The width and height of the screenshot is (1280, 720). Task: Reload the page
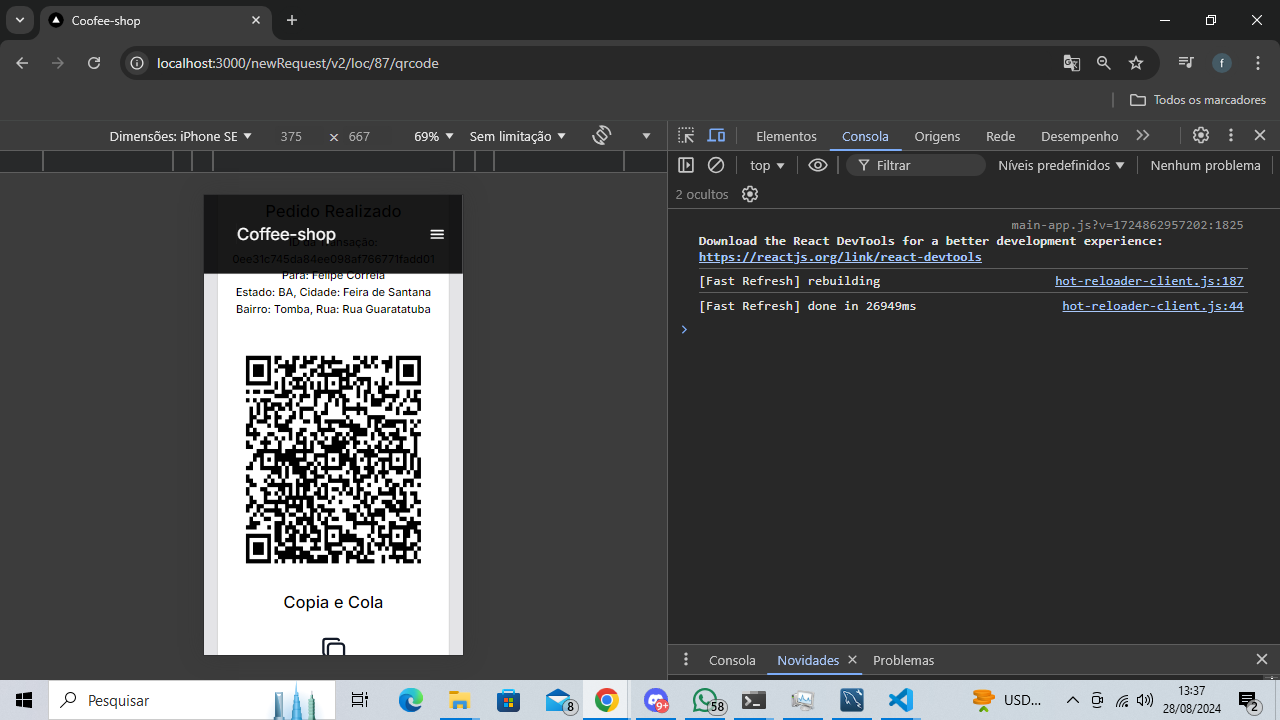[94, 63]
